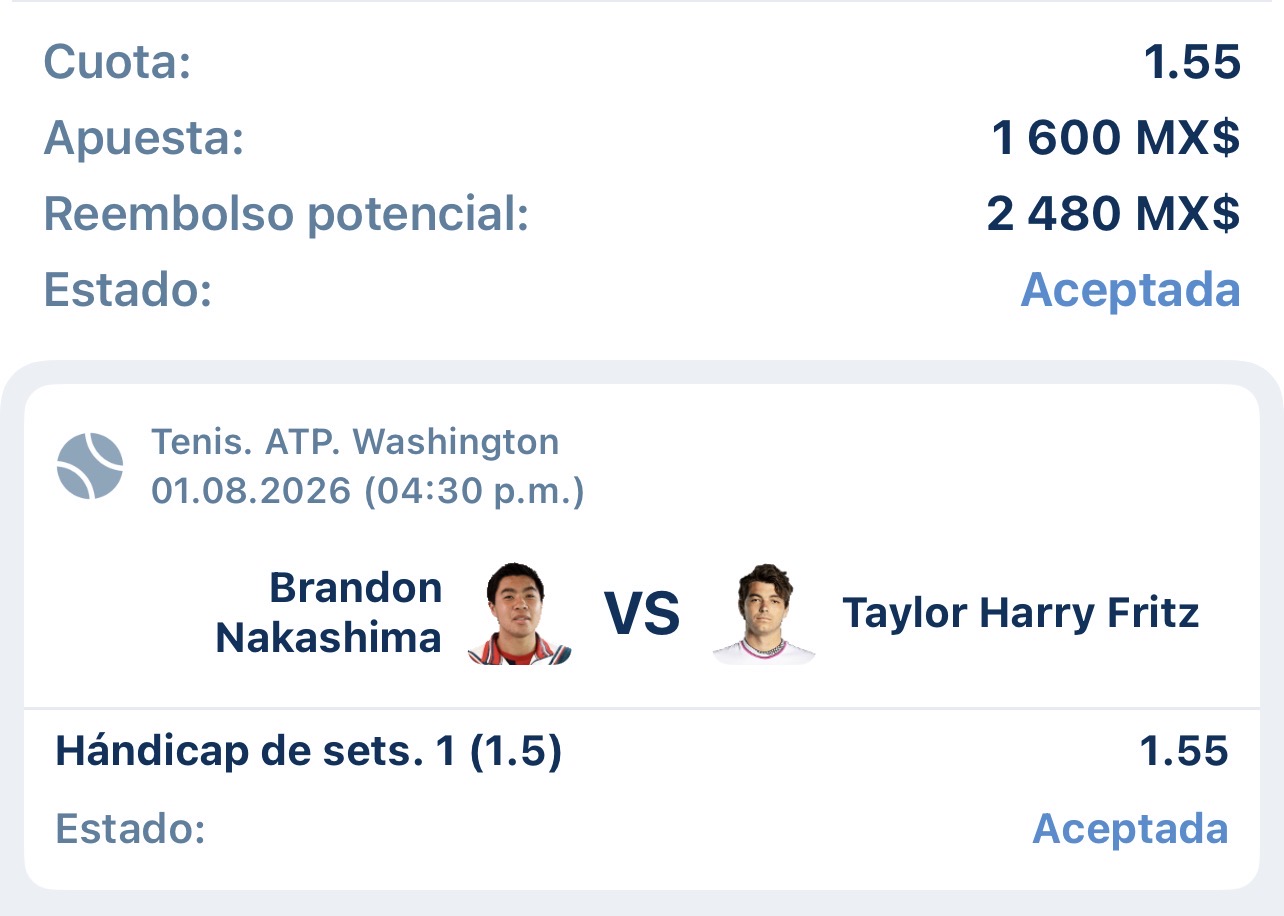Click the Estado label in bet summary
Screen dimensions: 1284x916
coord(128,290)
